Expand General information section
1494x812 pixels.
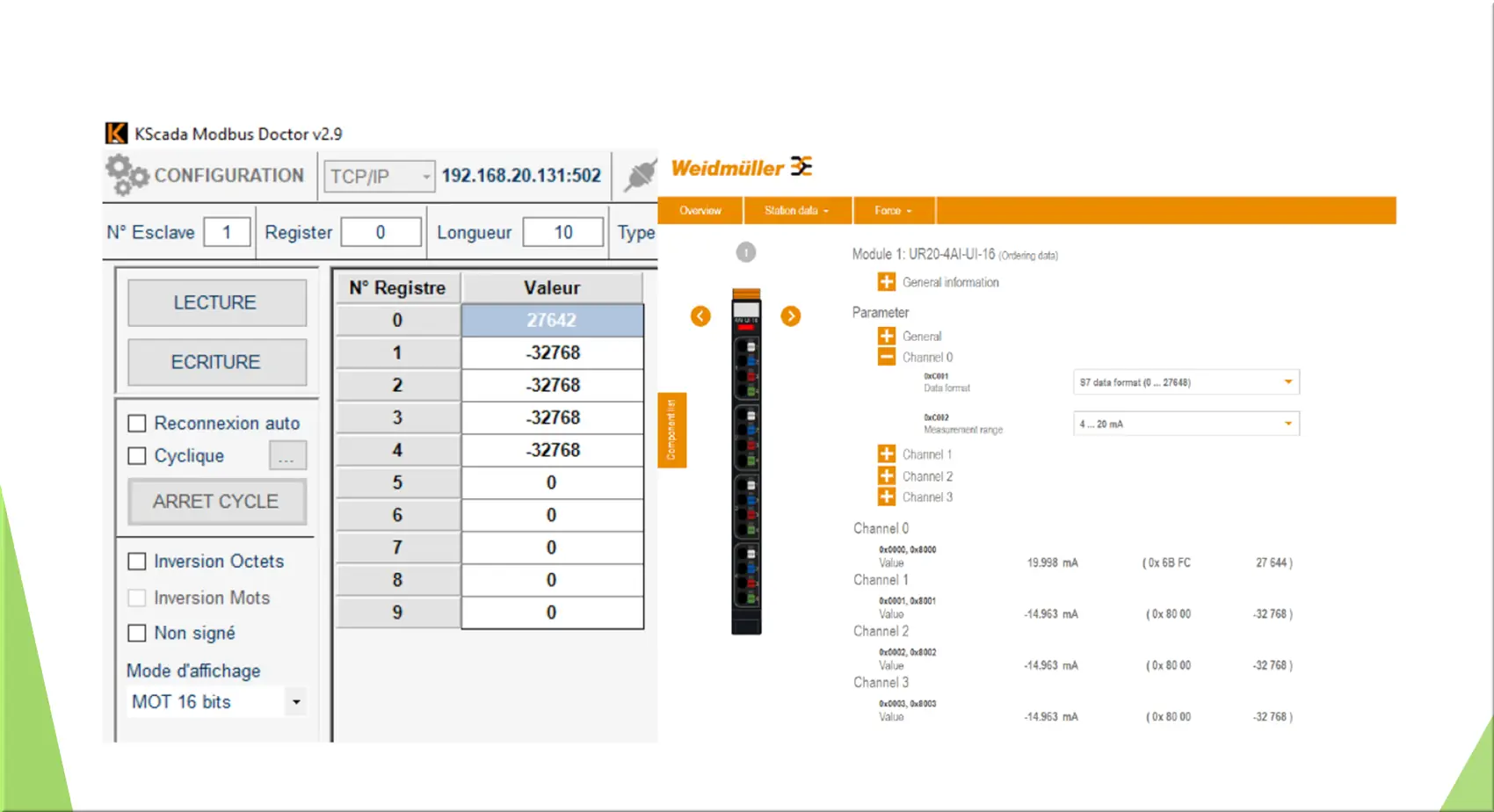click(x=887, y=282)
